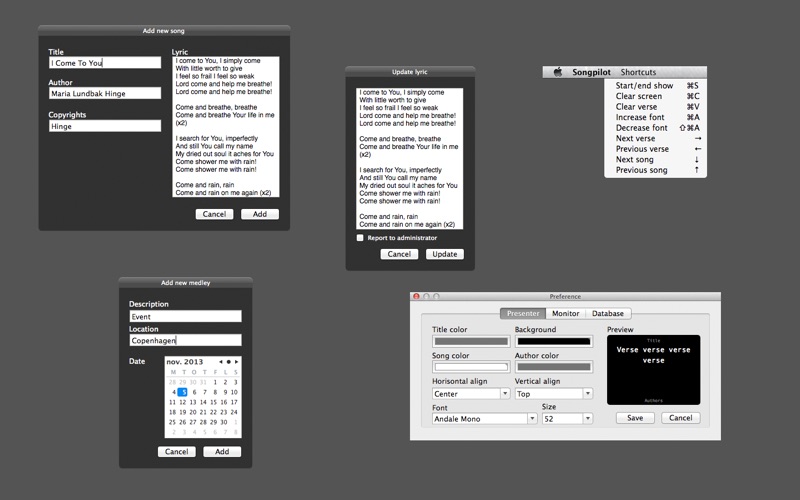The image size is (800, 500).
Task: Select day 24 in the calendar
Action: [234, 412]
